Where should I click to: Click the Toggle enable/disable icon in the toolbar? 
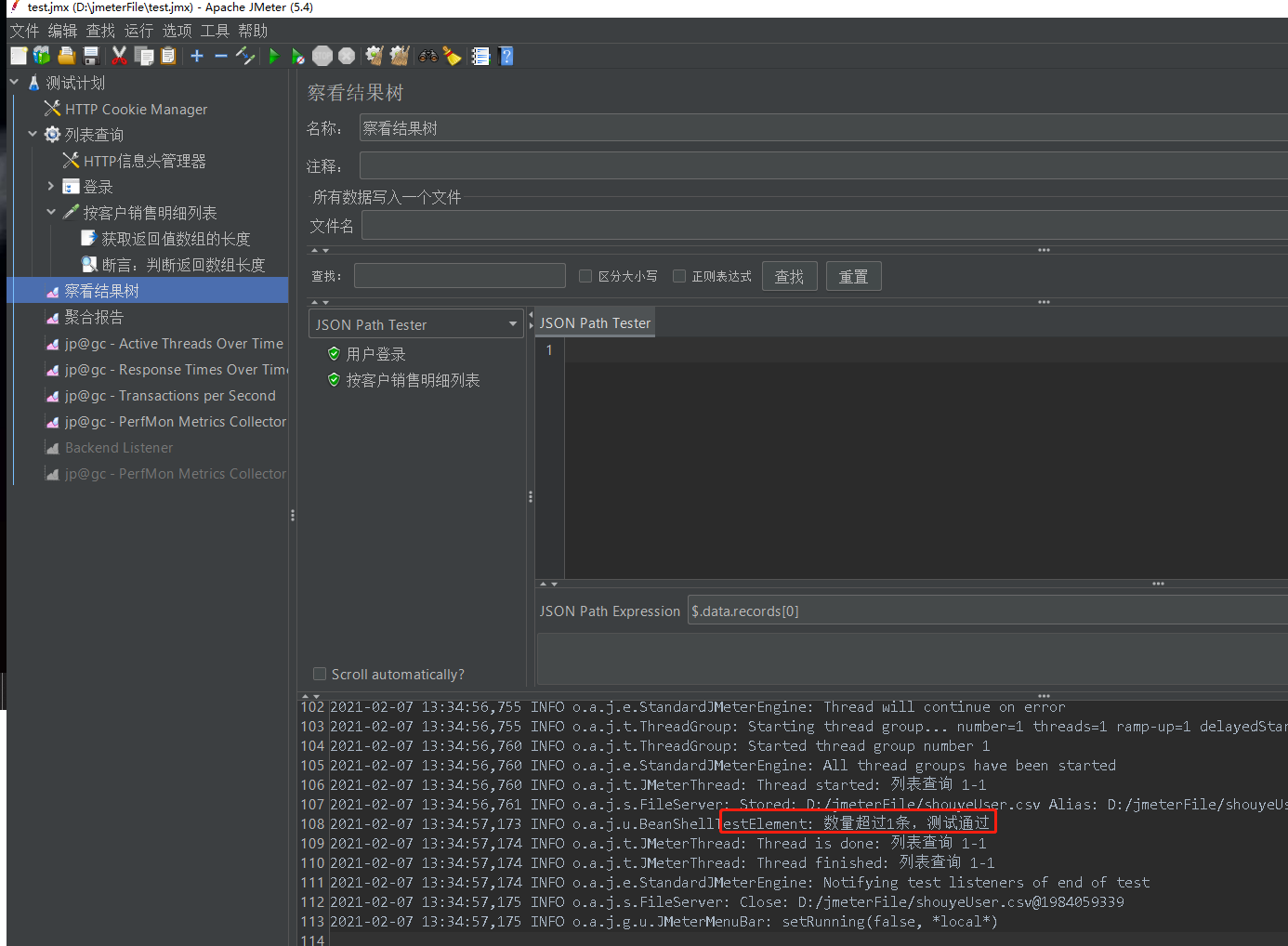coord(245,56)
